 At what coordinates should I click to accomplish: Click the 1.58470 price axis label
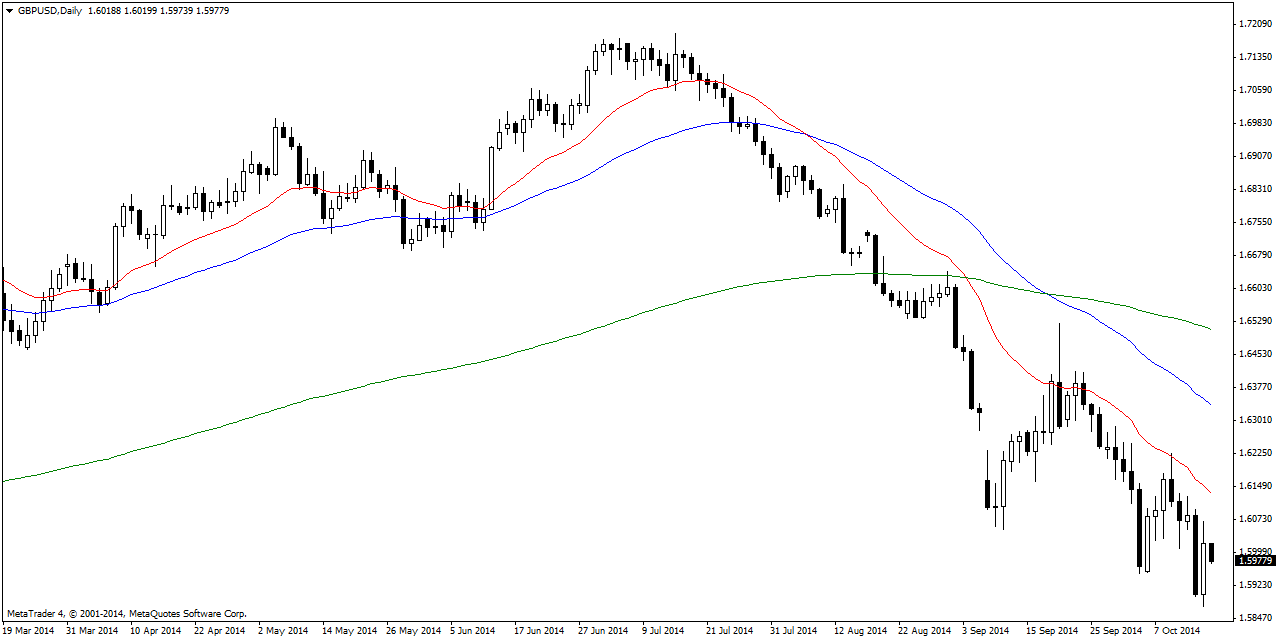pos(1254,618)
